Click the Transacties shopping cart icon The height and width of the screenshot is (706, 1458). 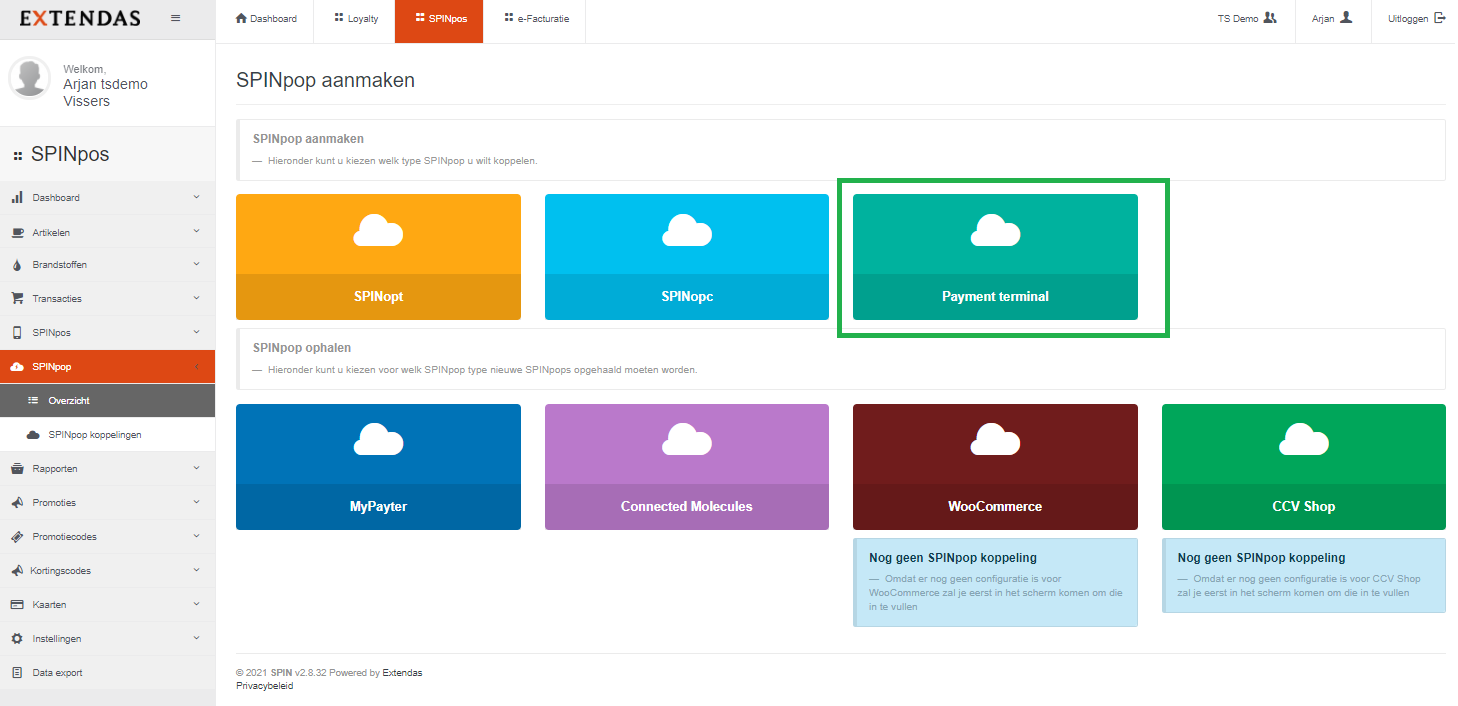tap(17, 298)
